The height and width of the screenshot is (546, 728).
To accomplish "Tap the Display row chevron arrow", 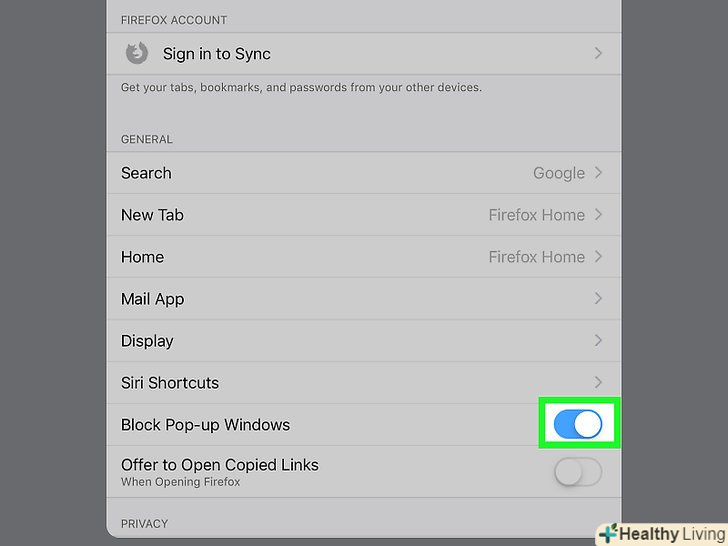I will pos(598,340).
